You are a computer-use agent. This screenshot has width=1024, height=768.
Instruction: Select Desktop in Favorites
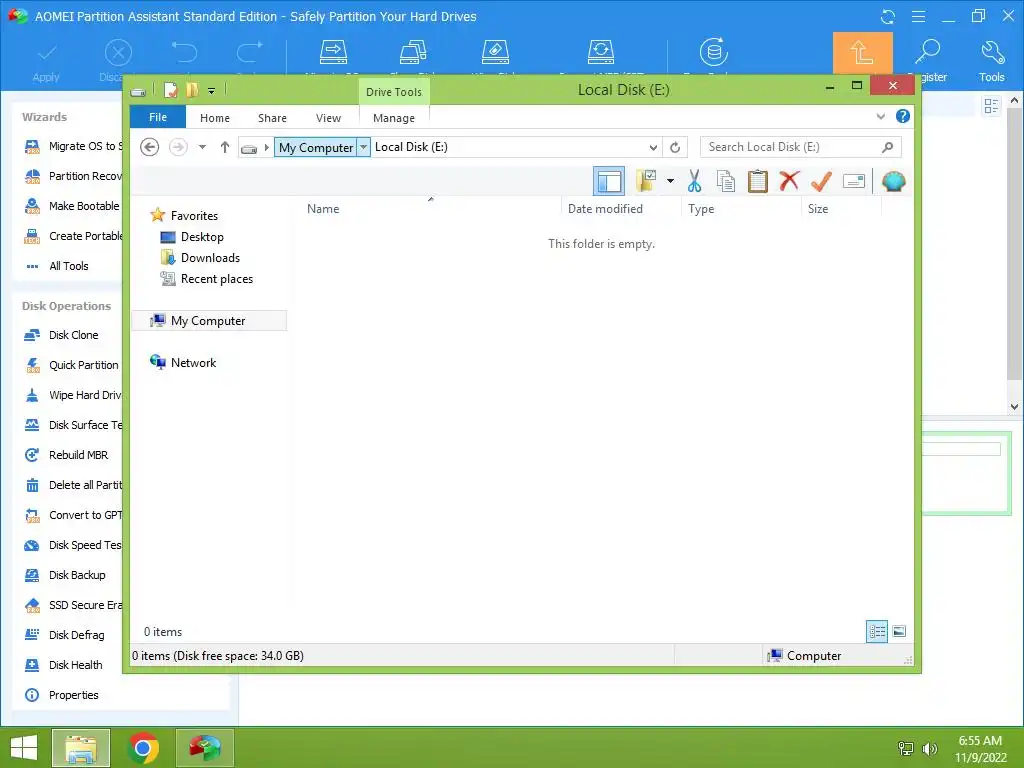tap(202, 237)
